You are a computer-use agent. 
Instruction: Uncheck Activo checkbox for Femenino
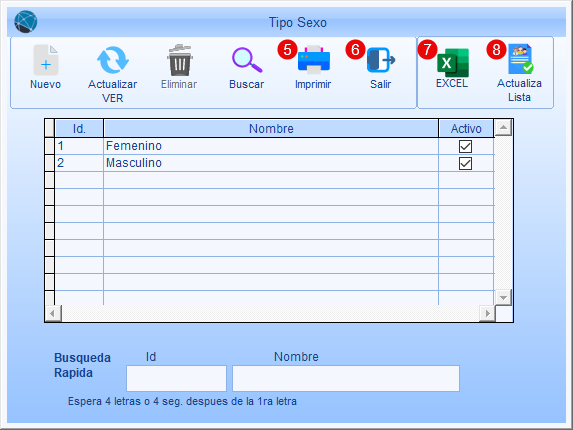[x=465, y=146]
